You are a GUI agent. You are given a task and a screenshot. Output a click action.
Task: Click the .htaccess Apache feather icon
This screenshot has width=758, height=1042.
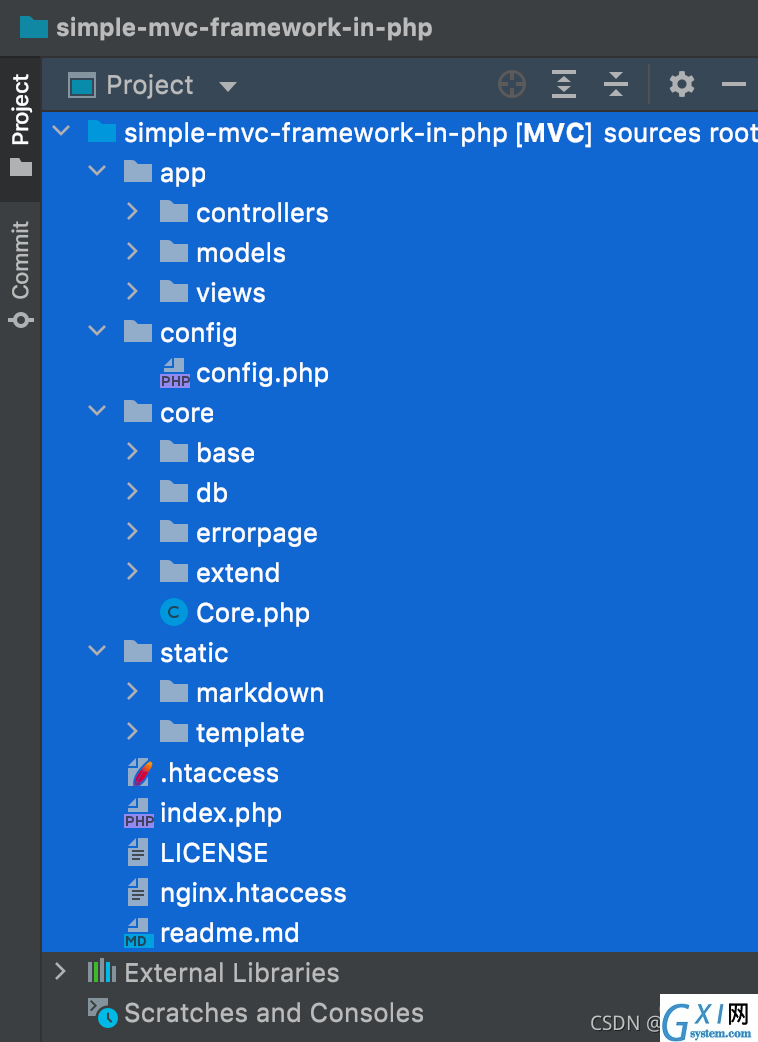point(139,773)
